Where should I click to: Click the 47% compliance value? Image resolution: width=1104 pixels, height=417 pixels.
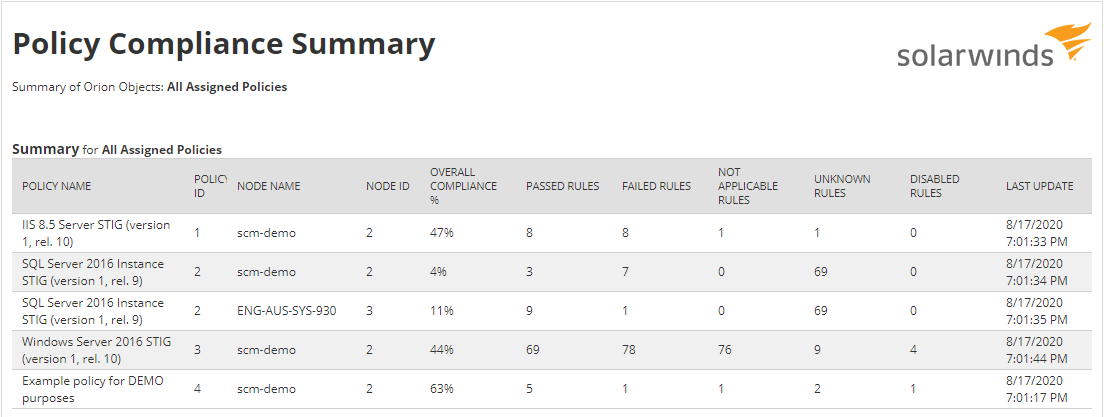tap(441, 233)
